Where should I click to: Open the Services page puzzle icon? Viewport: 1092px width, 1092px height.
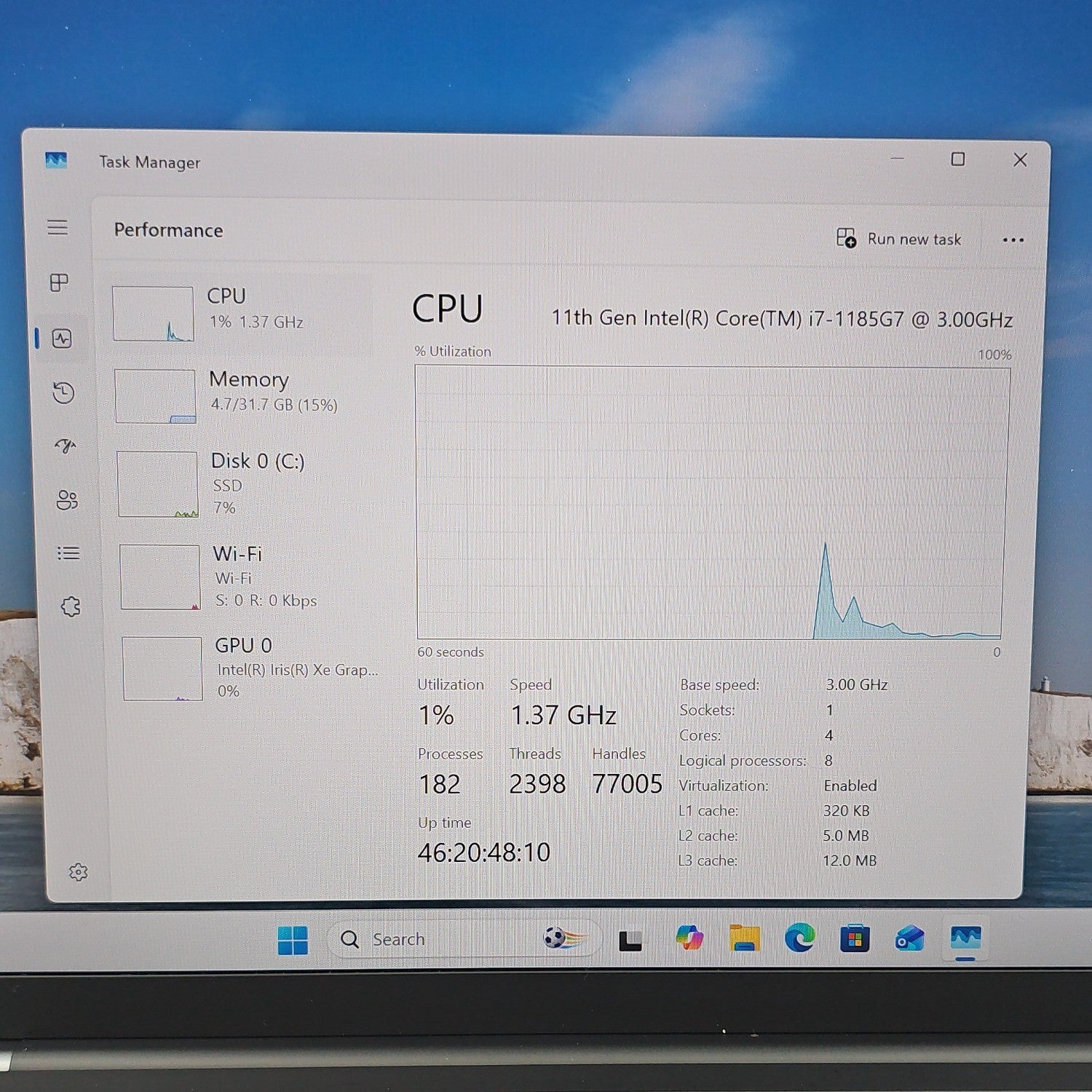(71, 606)
